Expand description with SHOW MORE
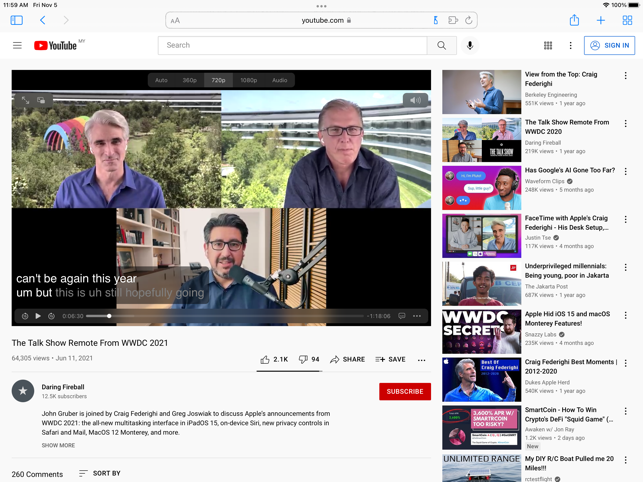Image resolution: width=643 pixels, height=482 pixels. click(x=58, y=445)
